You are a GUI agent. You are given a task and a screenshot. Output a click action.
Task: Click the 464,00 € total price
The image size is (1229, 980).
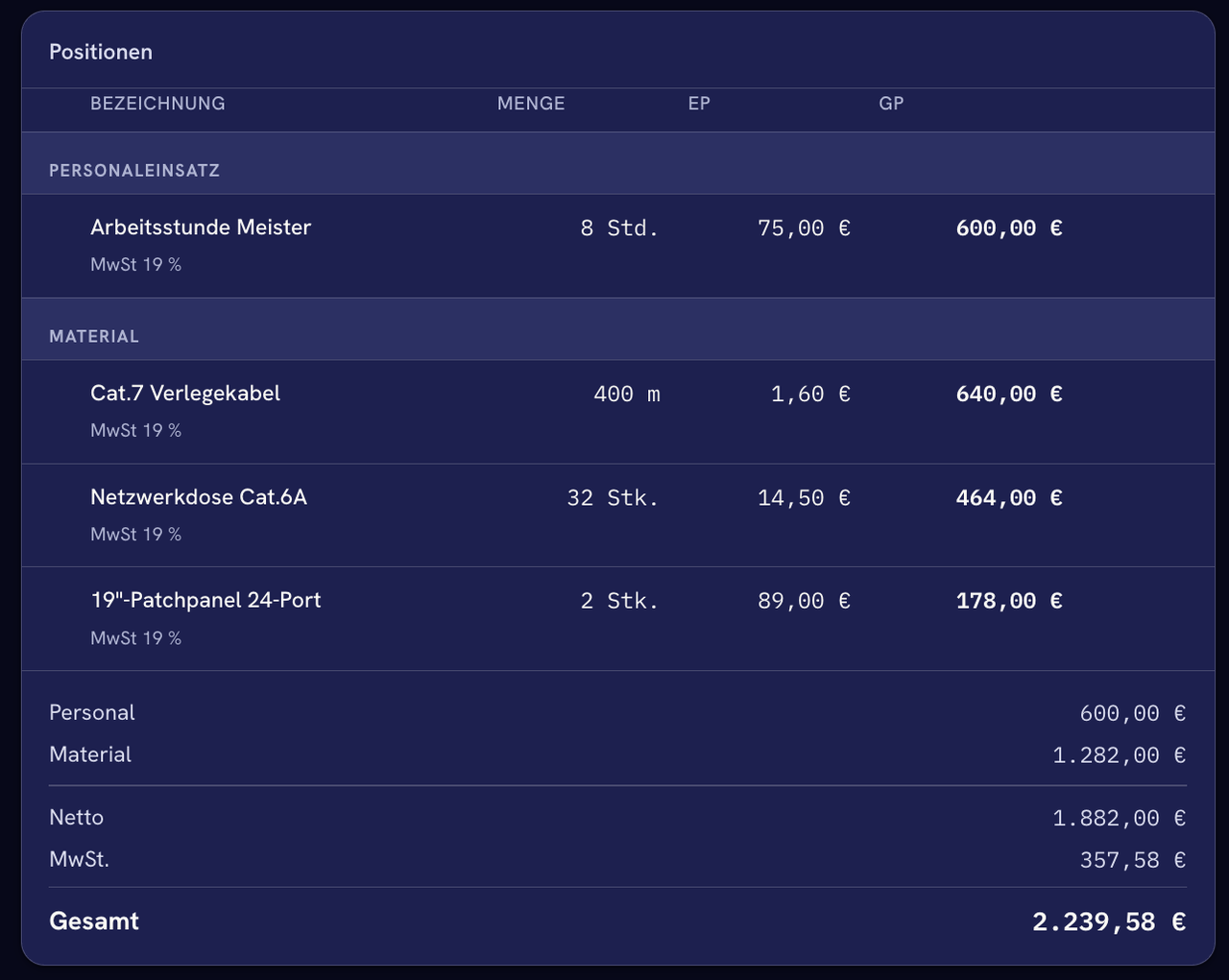(x=1009, y=498)
